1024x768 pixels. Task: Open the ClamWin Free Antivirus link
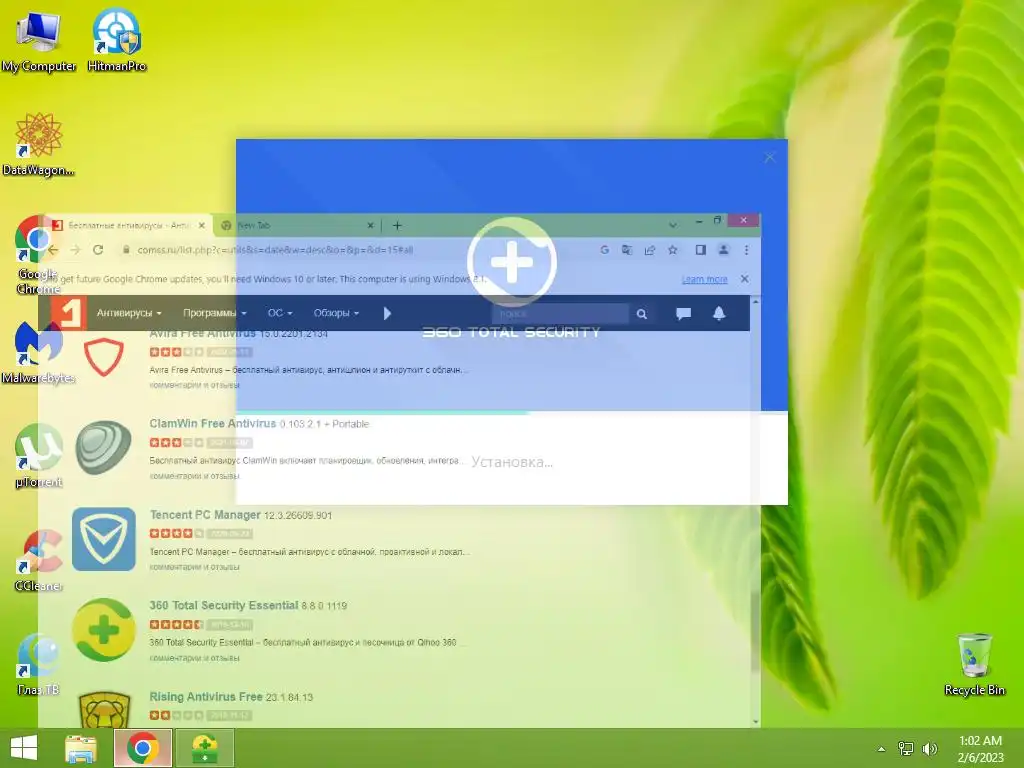click(x=212, y=423)
